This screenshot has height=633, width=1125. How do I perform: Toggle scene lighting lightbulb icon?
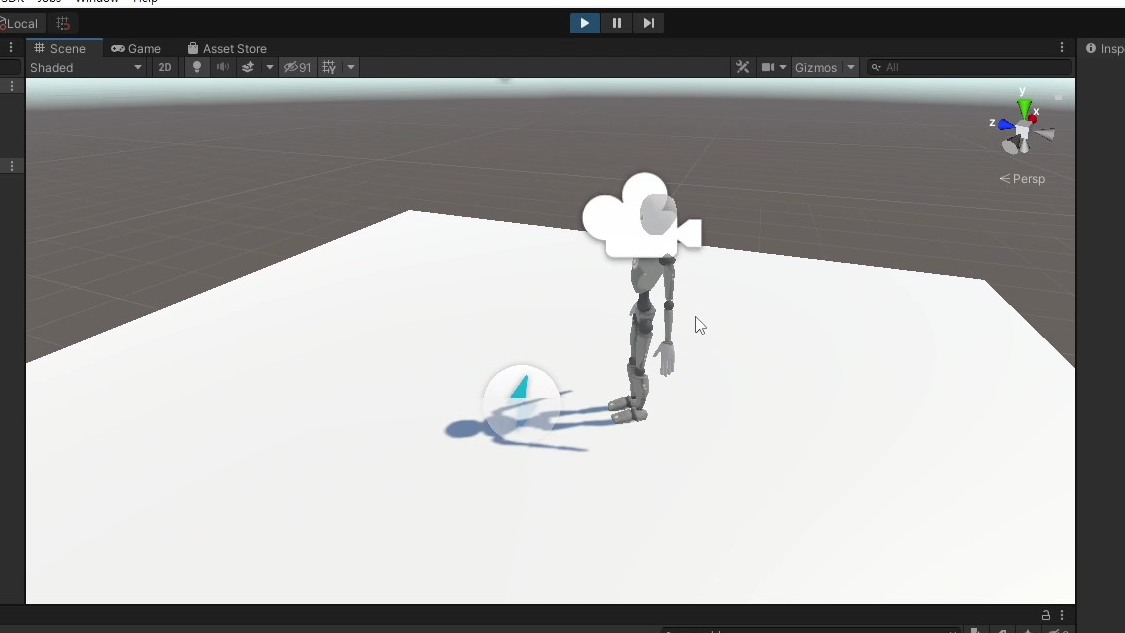click(197, 67)
